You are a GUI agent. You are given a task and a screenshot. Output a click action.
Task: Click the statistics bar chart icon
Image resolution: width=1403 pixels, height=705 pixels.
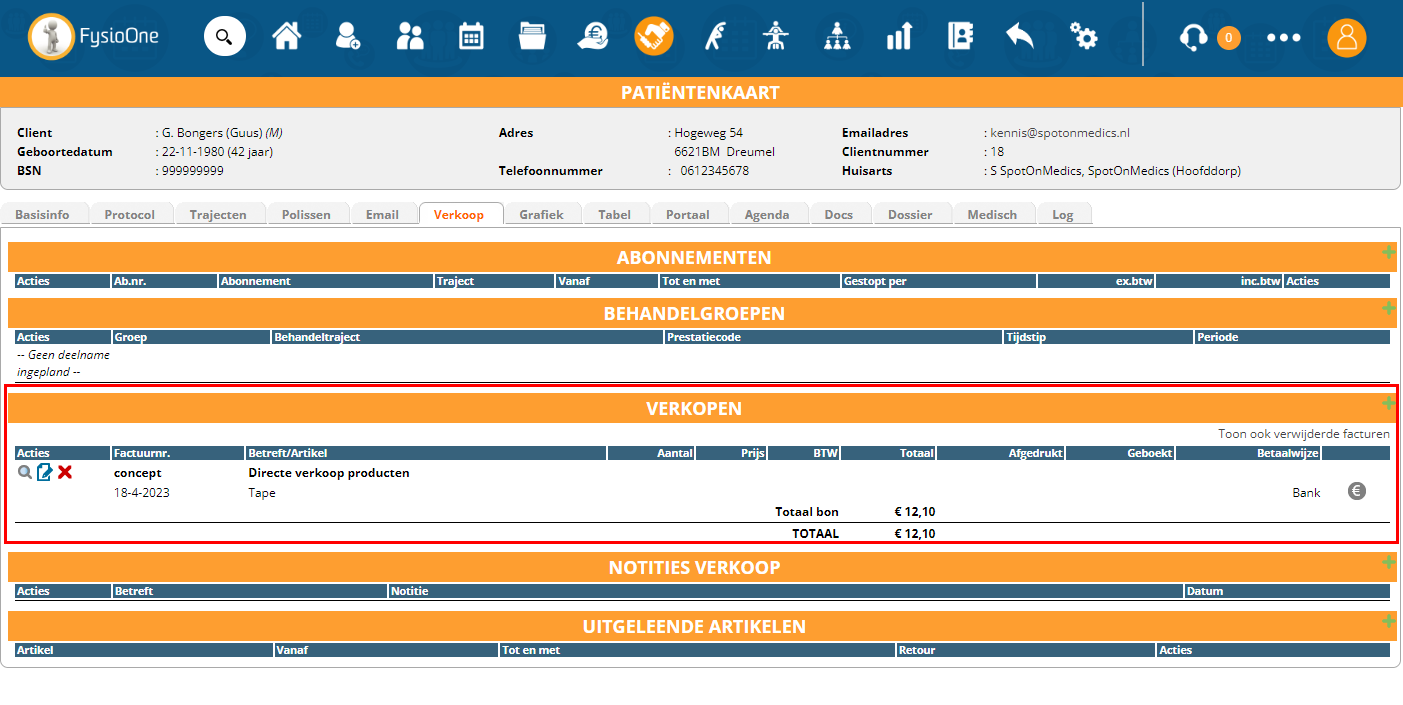899,38
